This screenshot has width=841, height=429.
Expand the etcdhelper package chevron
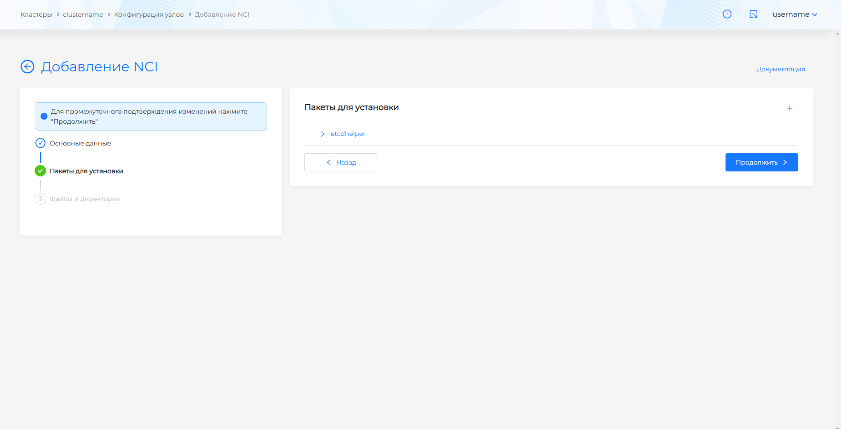pos(322,133)
